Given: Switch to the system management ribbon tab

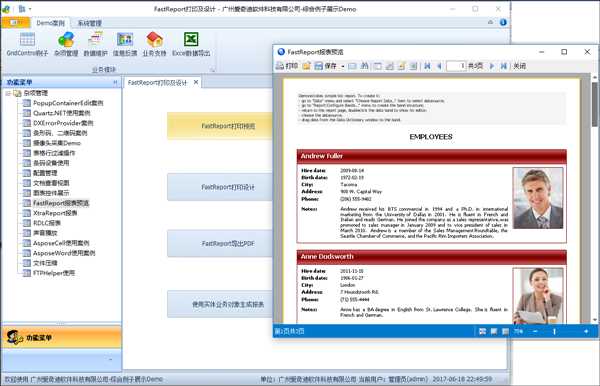Looking at the screenshot, I should 90,23.
